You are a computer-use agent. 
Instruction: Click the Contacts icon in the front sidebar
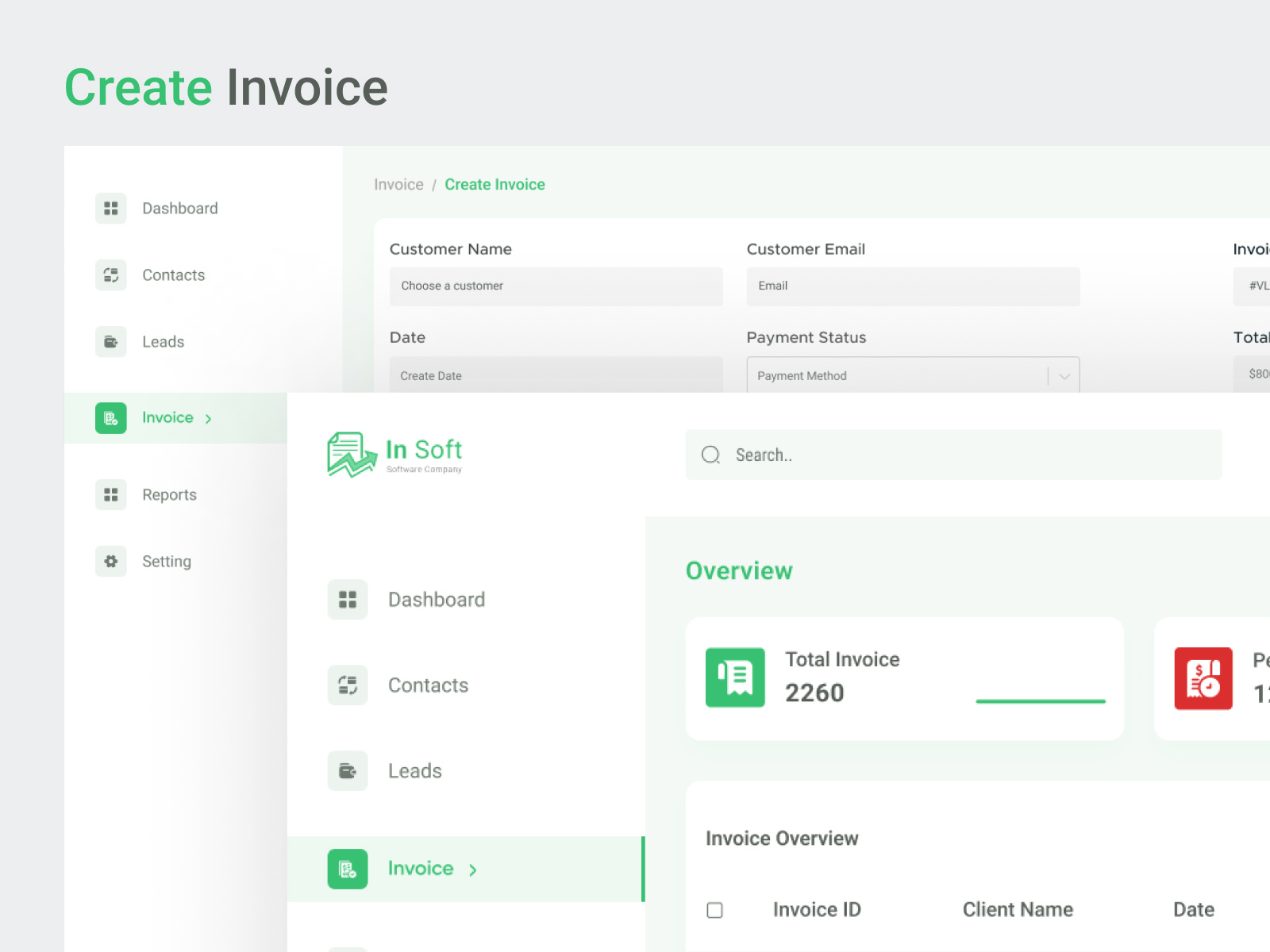tap(348, 685)
